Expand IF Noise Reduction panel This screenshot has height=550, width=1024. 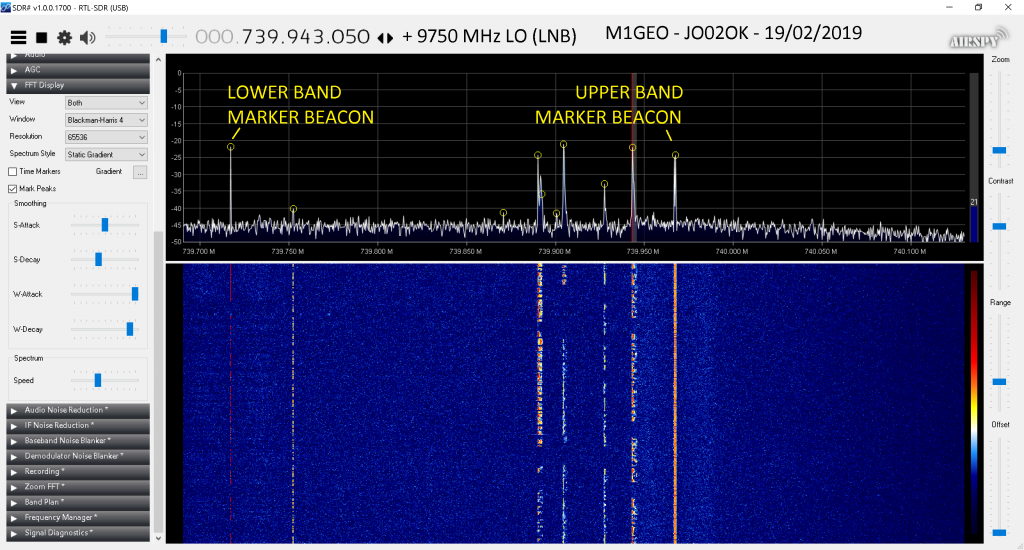(x=78, y=425)
